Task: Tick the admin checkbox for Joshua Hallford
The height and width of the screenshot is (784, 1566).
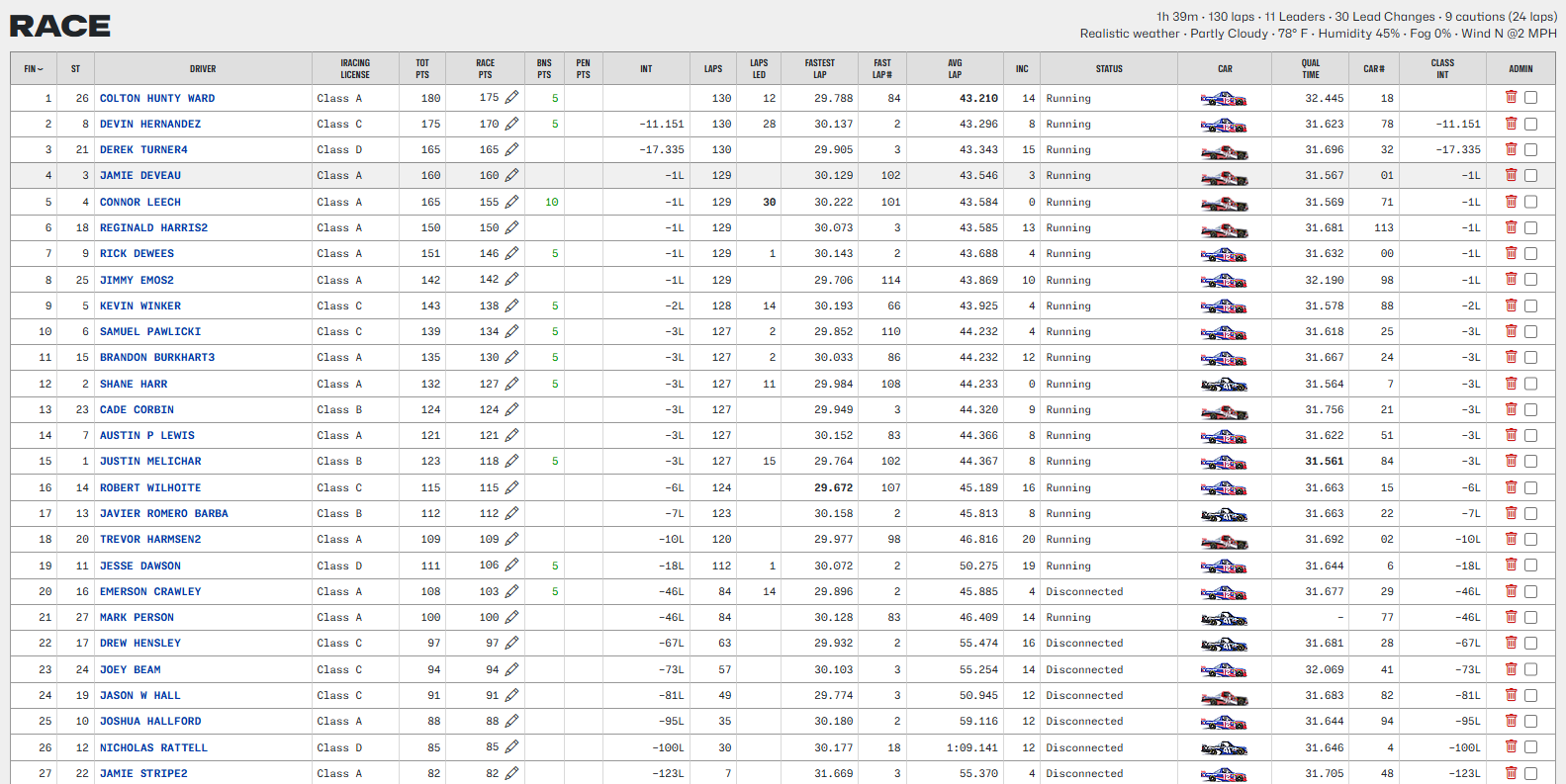Action: (x=1530, y=721)
